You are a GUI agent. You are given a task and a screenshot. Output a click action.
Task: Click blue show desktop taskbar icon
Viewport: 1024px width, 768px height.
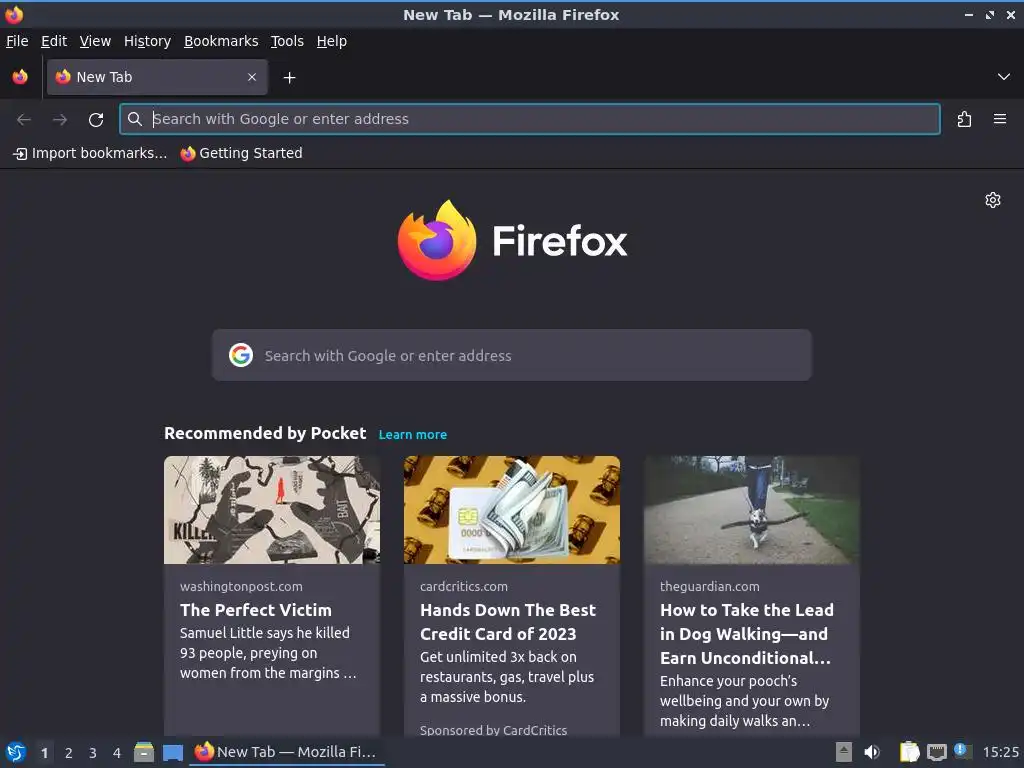click(172, 752)
